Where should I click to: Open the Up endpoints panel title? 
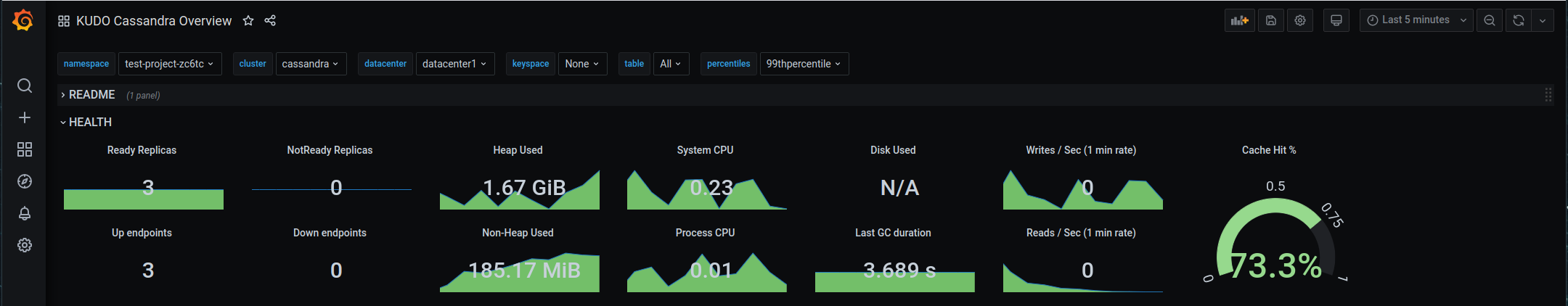pyautogui.click(x=142, y=233)
